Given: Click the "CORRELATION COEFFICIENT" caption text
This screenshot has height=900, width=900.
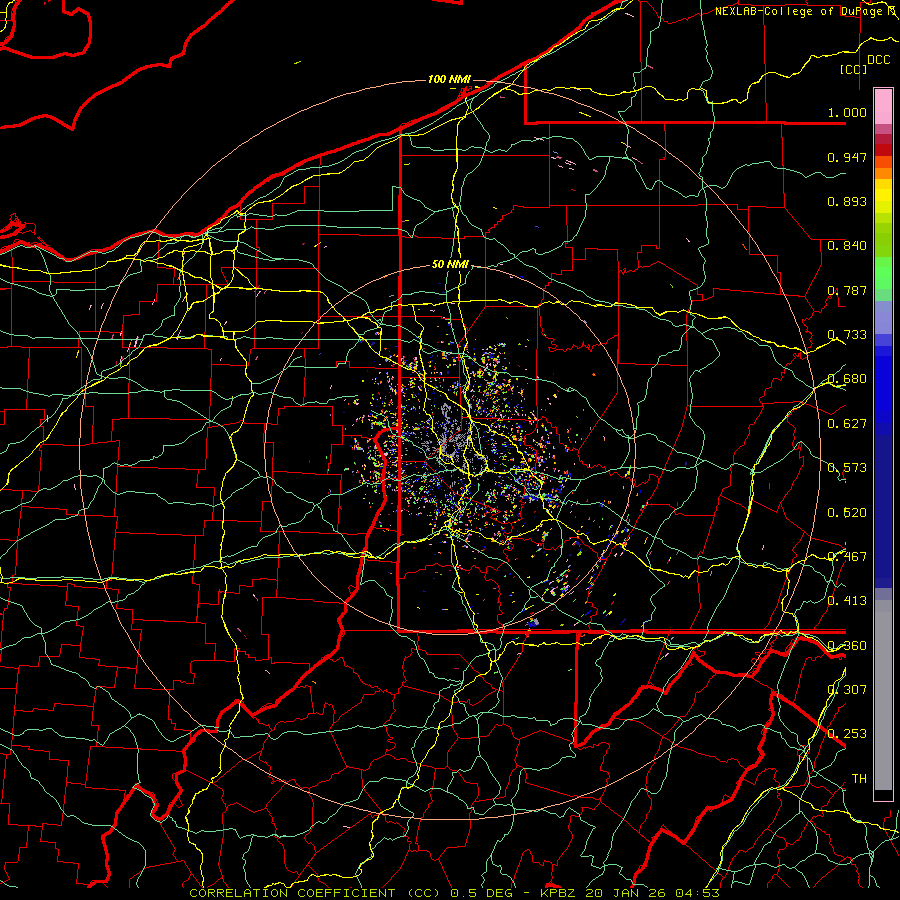Looking at the screenshot, I should pyautogui.click(x=292, y=893).
